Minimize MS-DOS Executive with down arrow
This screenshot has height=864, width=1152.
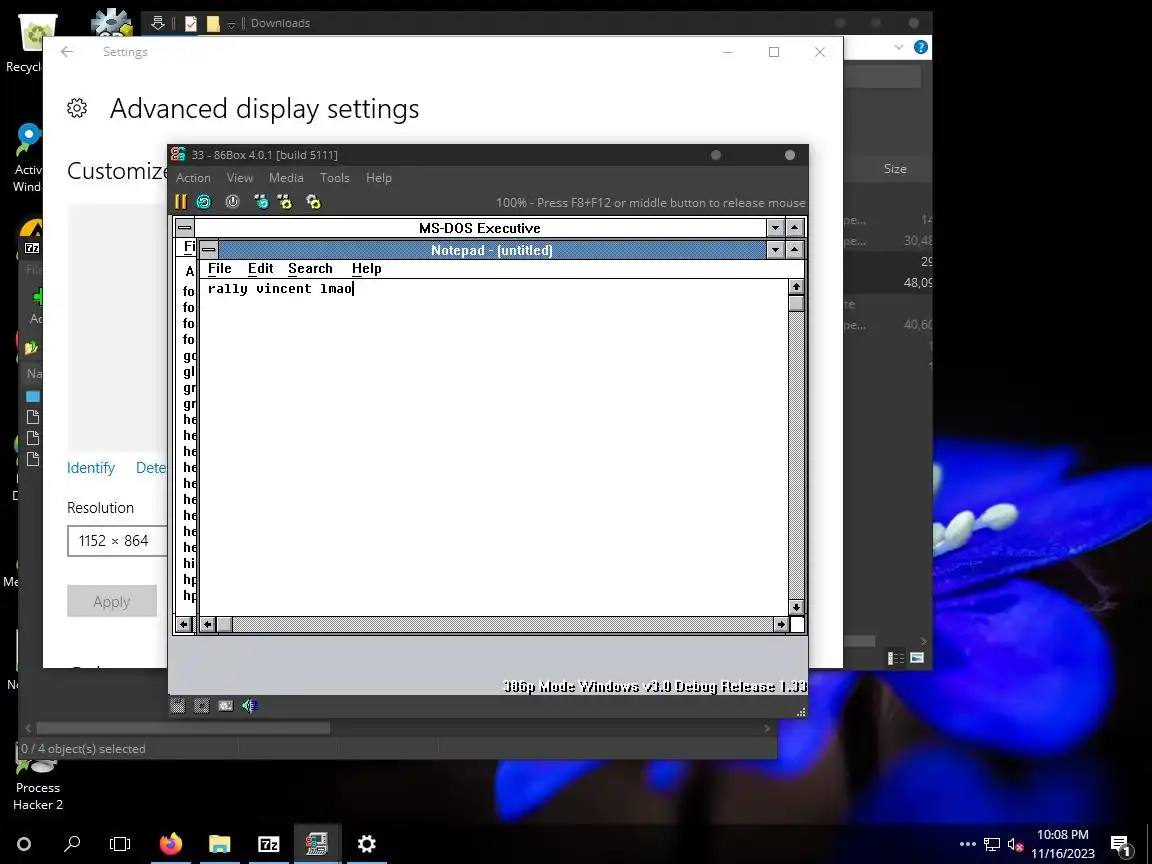click(775, 228)
